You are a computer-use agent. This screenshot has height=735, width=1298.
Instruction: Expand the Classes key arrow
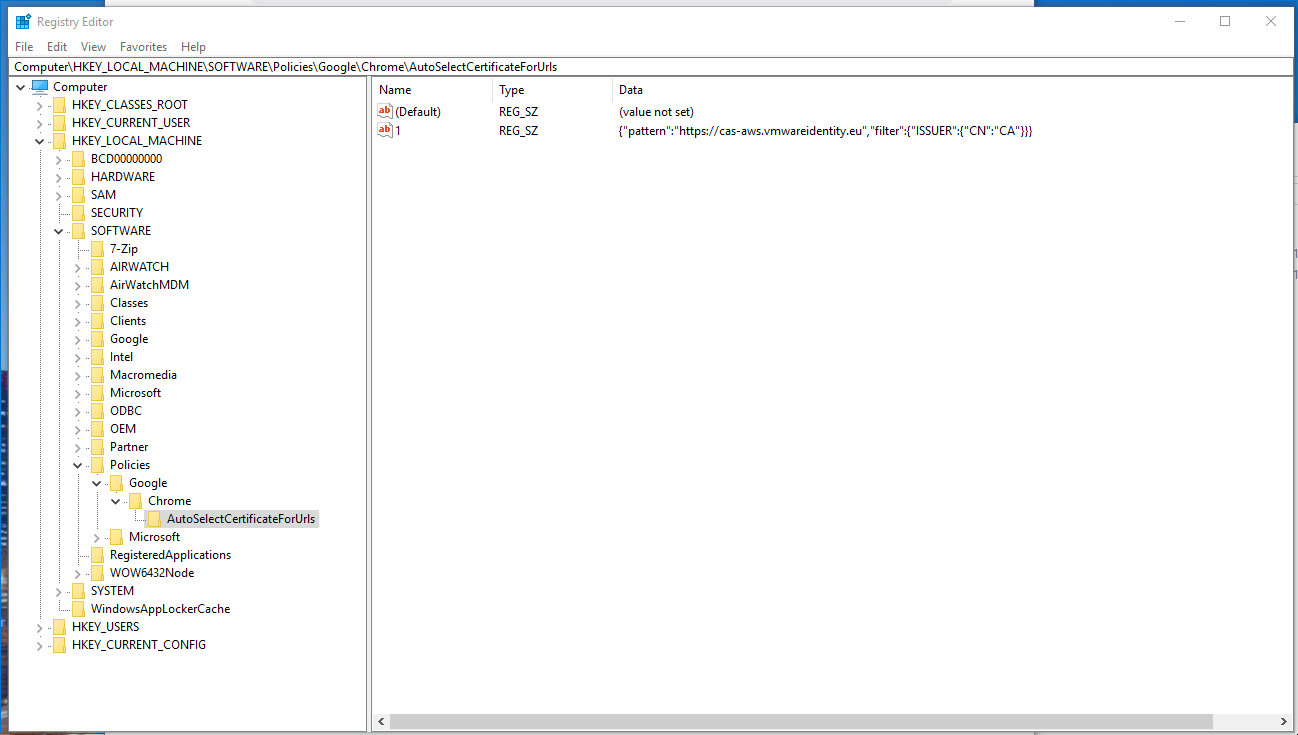point(77,303)
